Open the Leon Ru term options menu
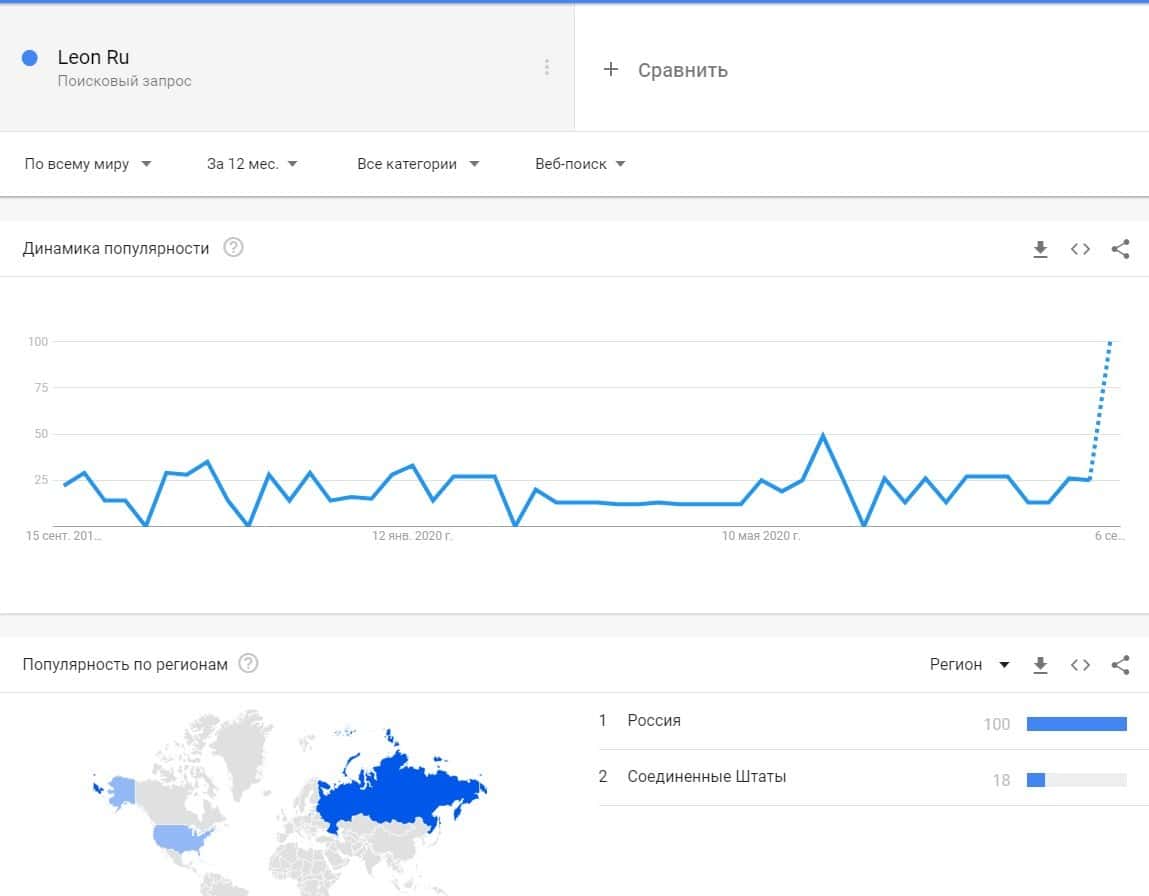The image size is (1149, 896). click(x=546, y=67)
